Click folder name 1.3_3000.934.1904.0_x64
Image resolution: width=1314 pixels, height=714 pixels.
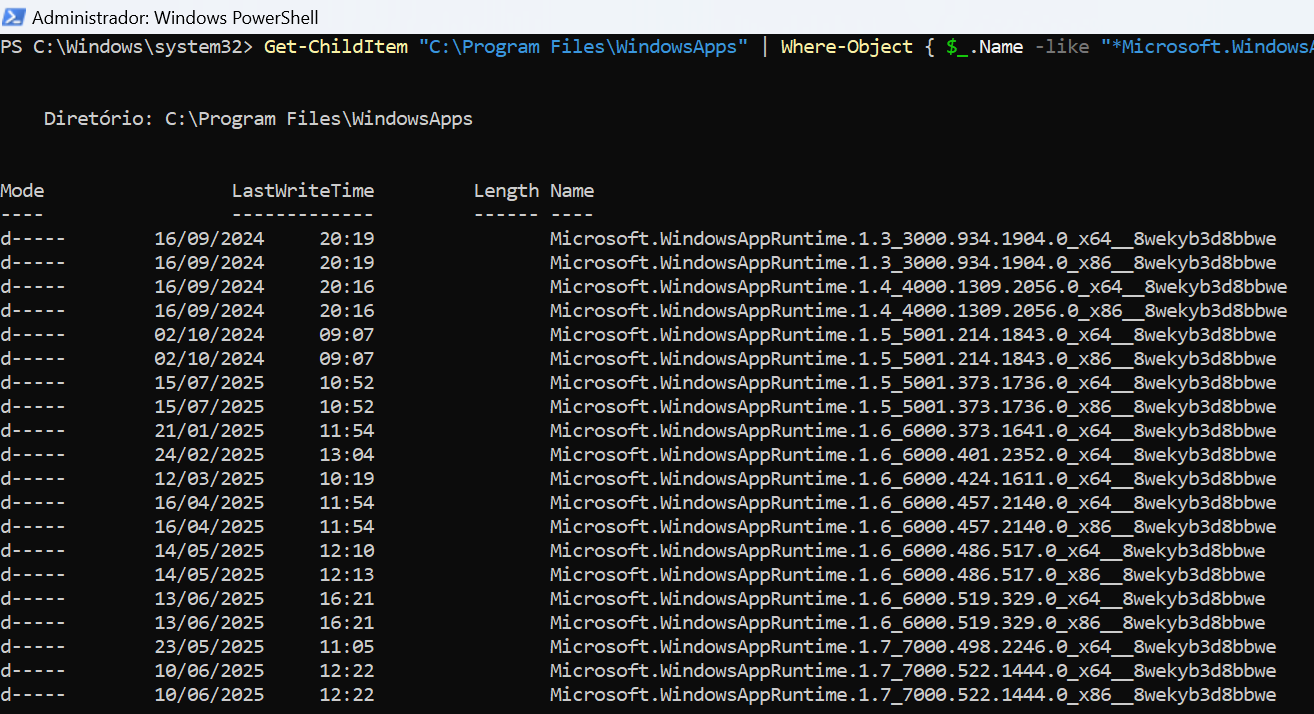[913, 239]
